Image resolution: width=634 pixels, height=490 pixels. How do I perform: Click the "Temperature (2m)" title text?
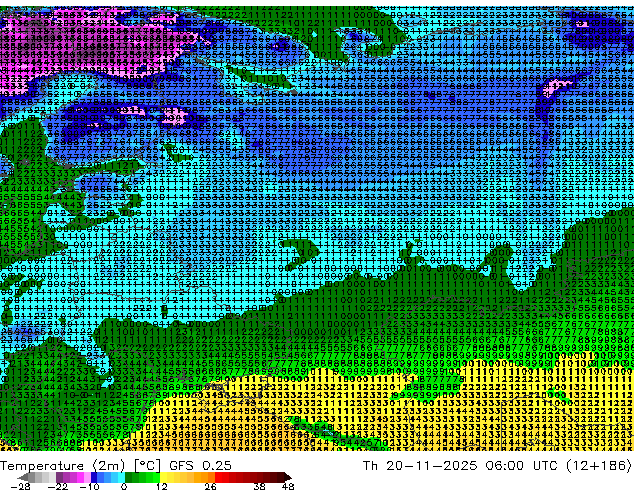[63, 466]
